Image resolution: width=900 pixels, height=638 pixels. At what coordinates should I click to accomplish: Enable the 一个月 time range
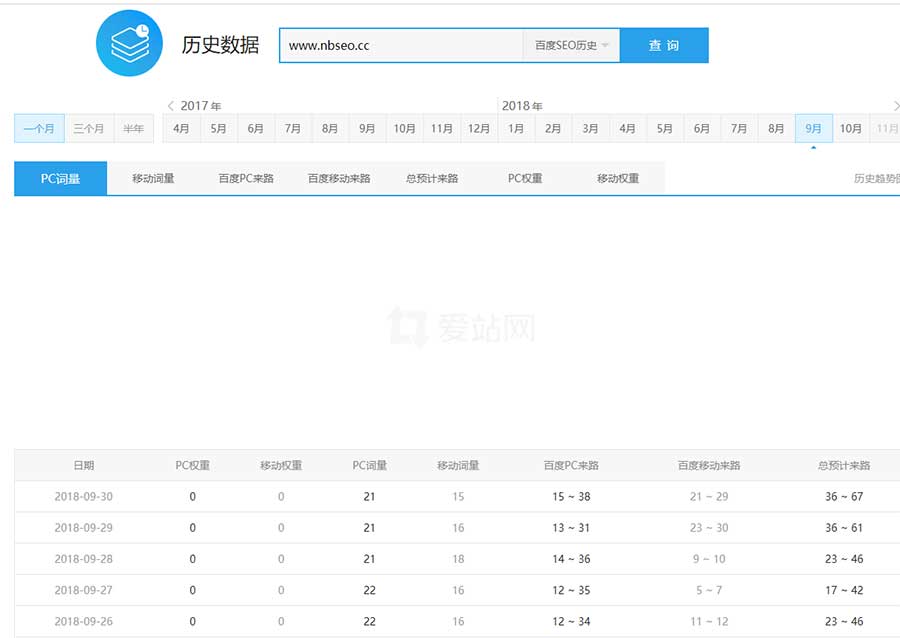(38, 128)
